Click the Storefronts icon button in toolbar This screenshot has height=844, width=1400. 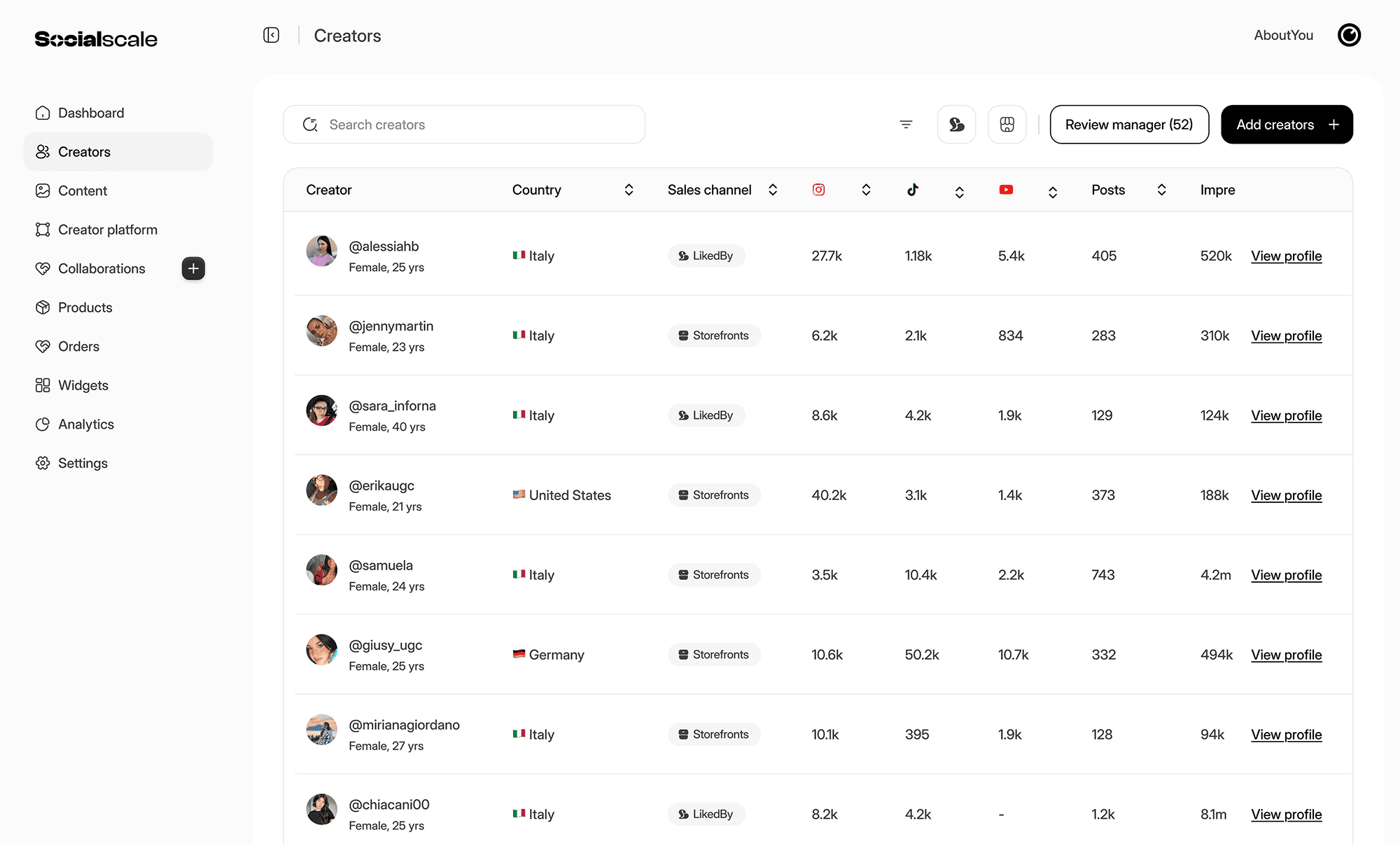point(1007,125)
